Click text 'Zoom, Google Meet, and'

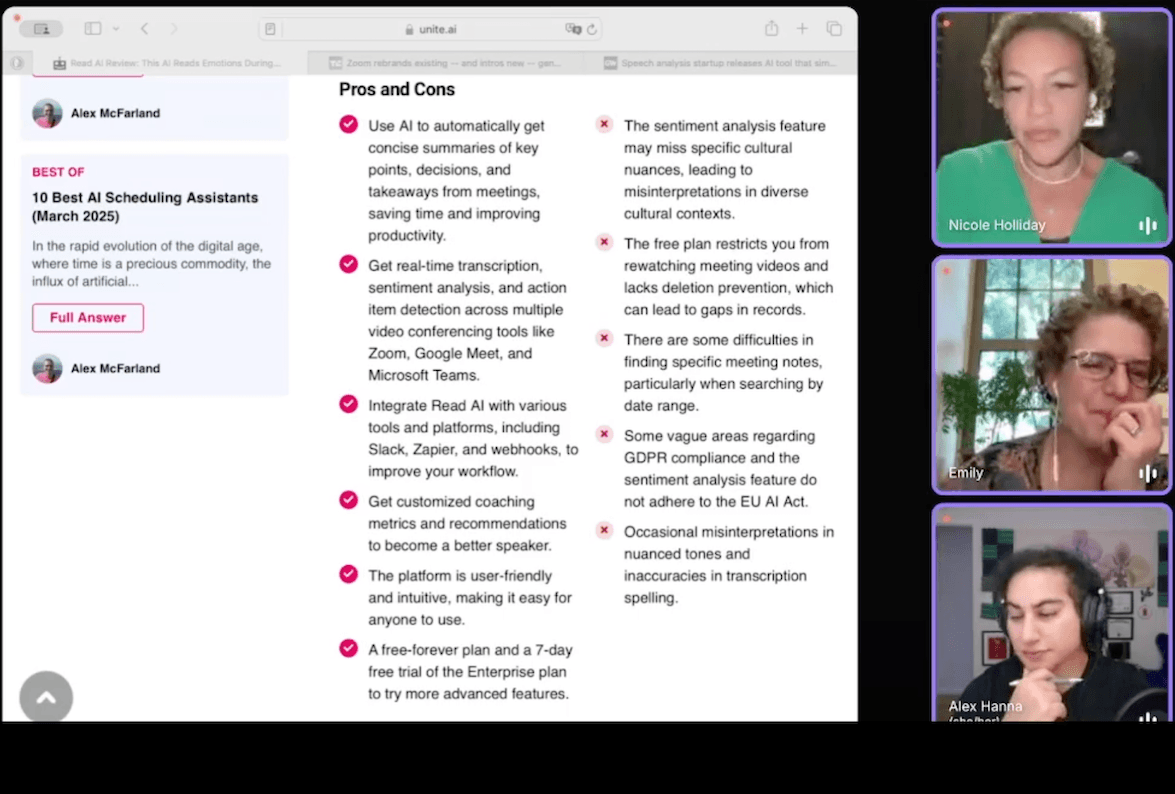point(450,354)
